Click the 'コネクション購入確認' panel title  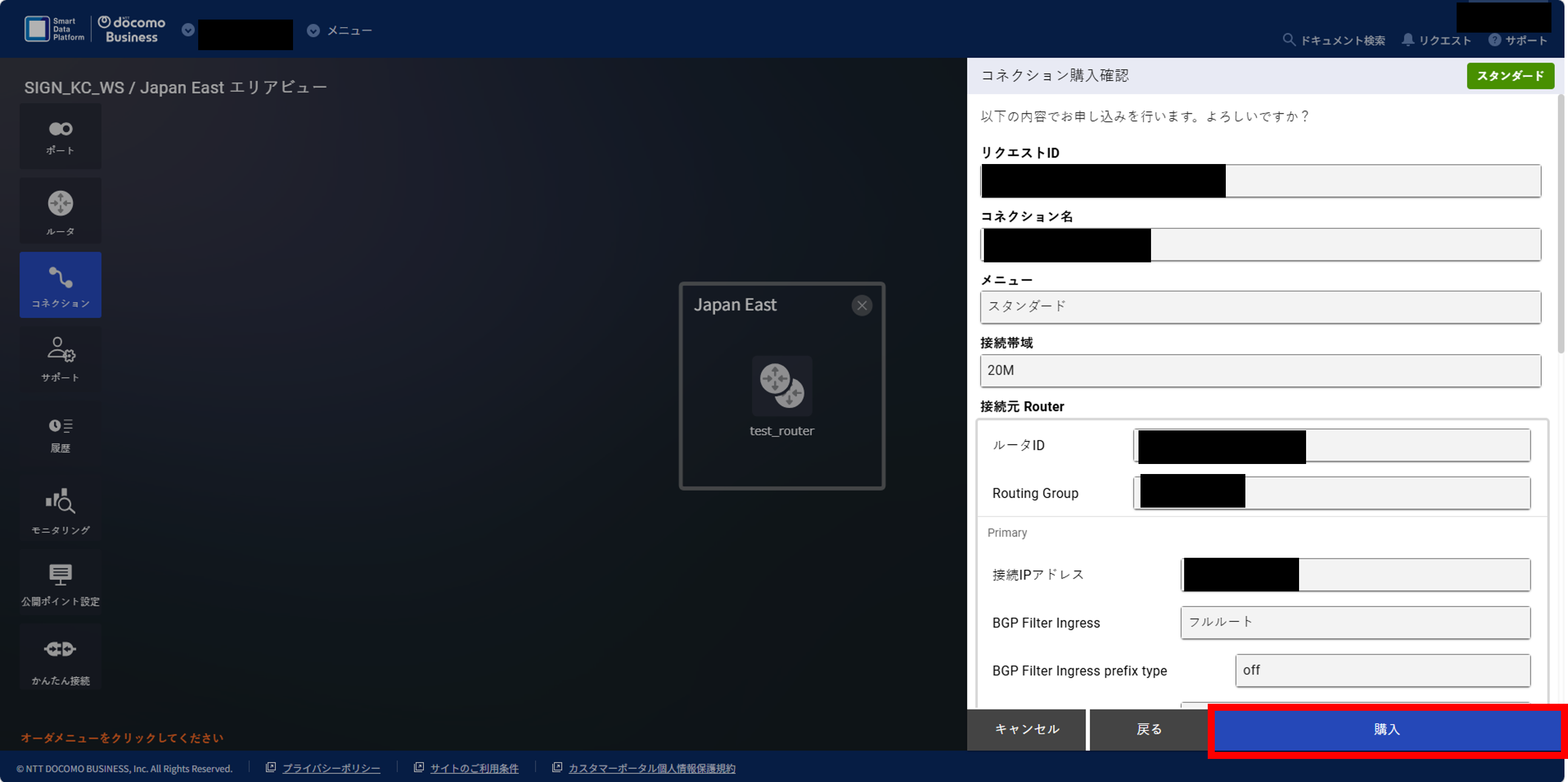tap(1055, 75)
